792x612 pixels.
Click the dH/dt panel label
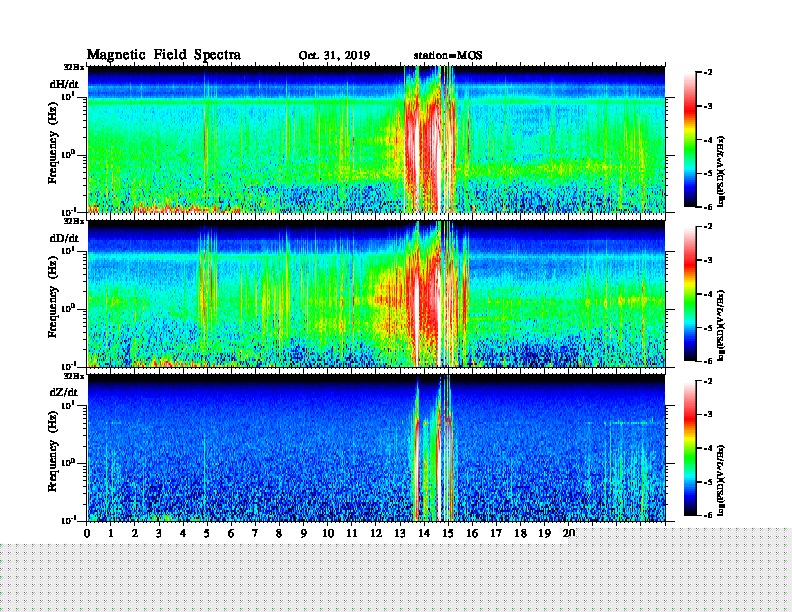pos(64,84)
